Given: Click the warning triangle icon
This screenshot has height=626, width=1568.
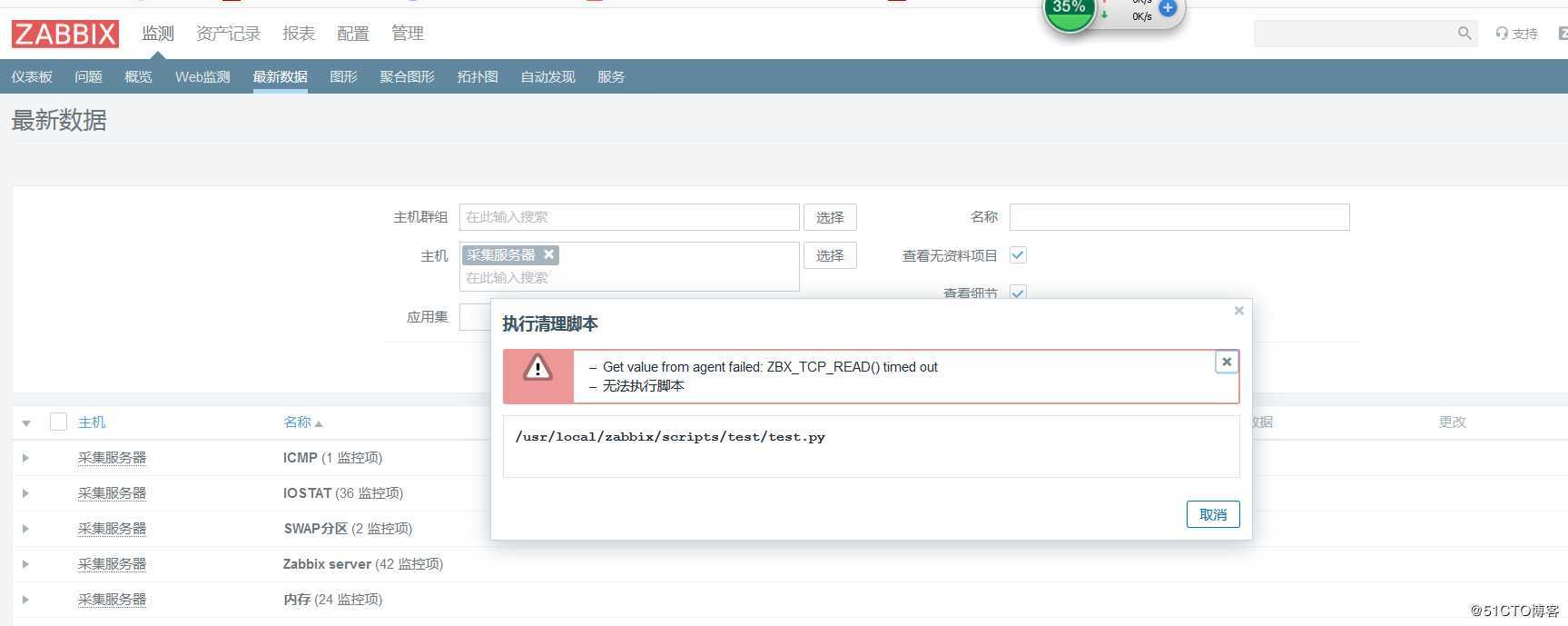Looking at the screenshot, I should pos(537,368).
